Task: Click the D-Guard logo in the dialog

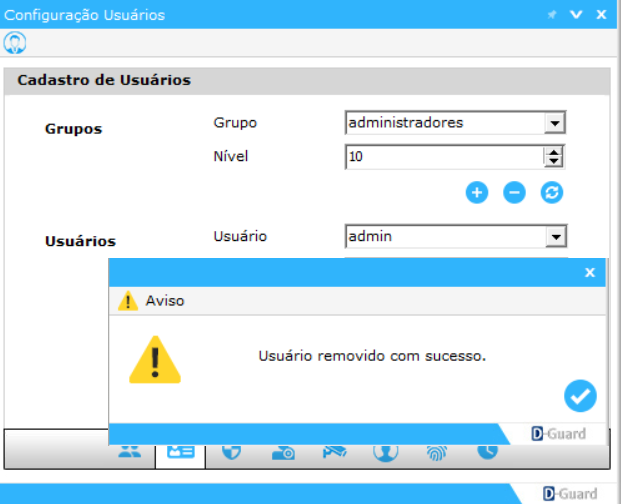Action: (x=558, y=434)
